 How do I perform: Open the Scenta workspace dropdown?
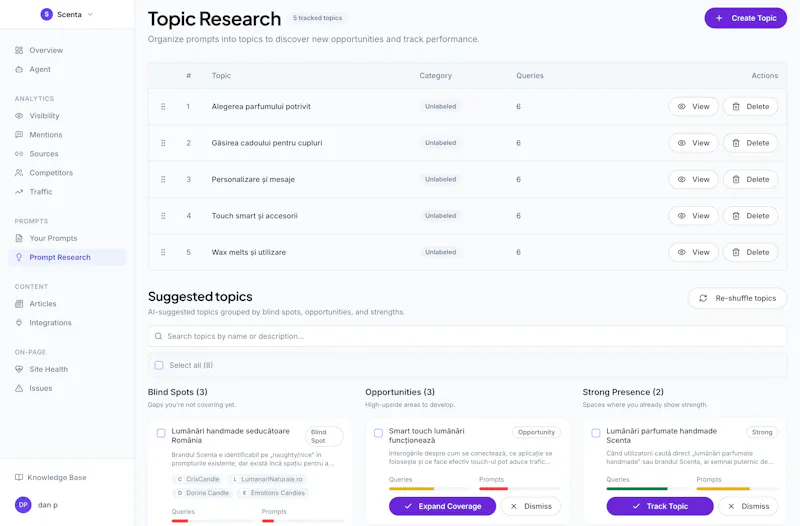tap(67, 14)
